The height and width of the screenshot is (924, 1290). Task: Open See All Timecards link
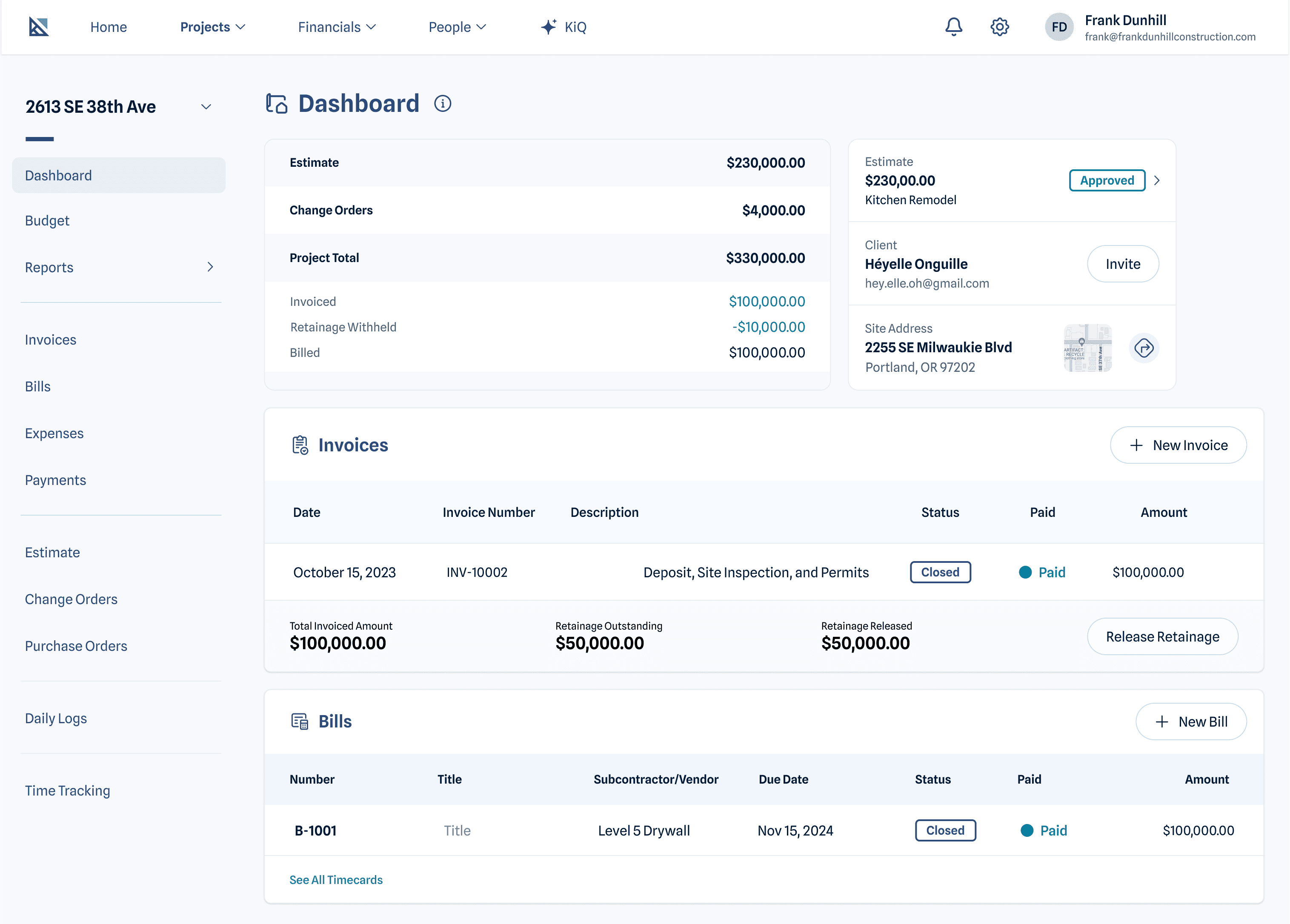click(336, 880)
